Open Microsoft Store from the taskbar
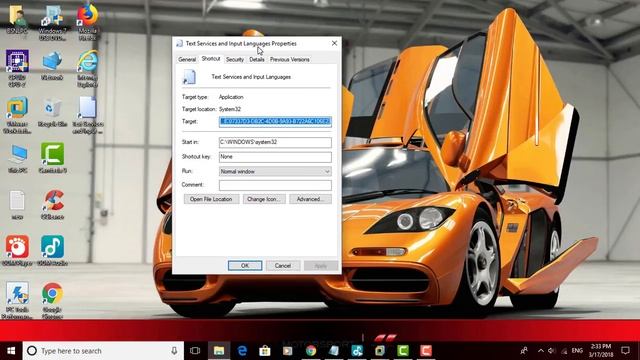 tap(265, 351)
